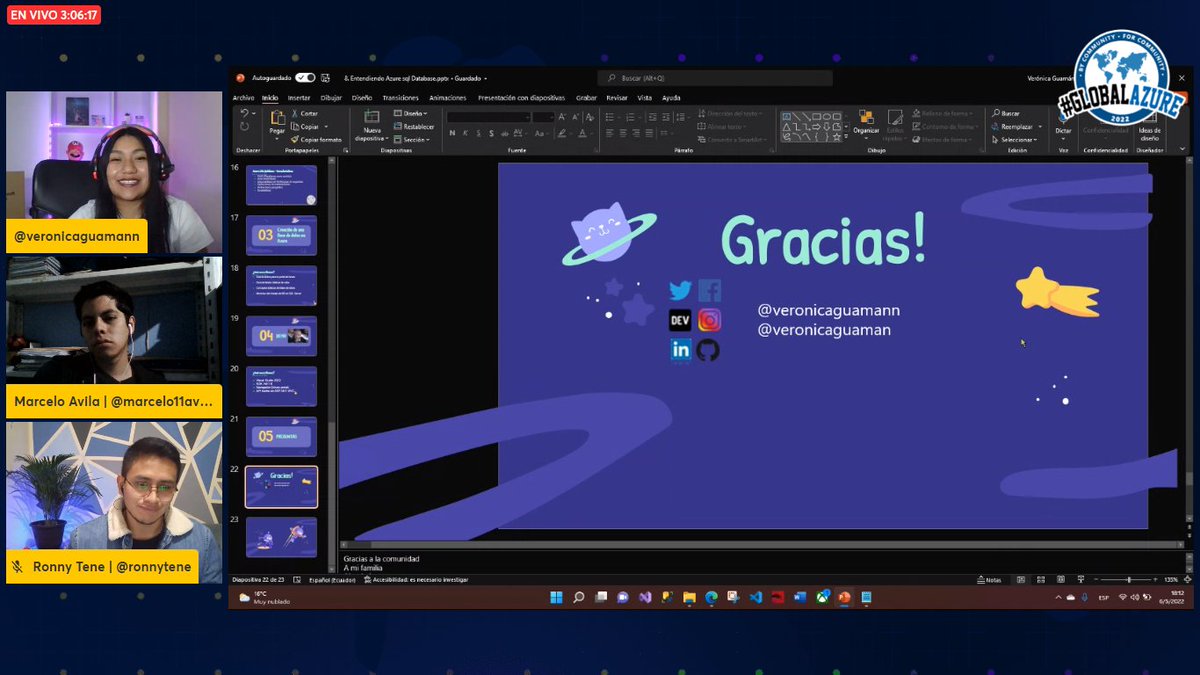This screenshot has height=675, width=1200.
Task: Click the shapes gallery in Dibujo
Action: pos(813,126)
